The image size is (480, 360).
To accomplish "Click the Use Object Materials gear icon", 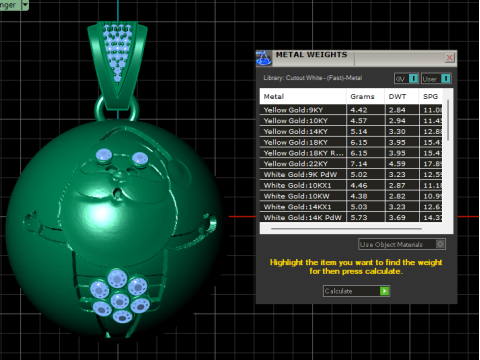I will tap(440, 244).
